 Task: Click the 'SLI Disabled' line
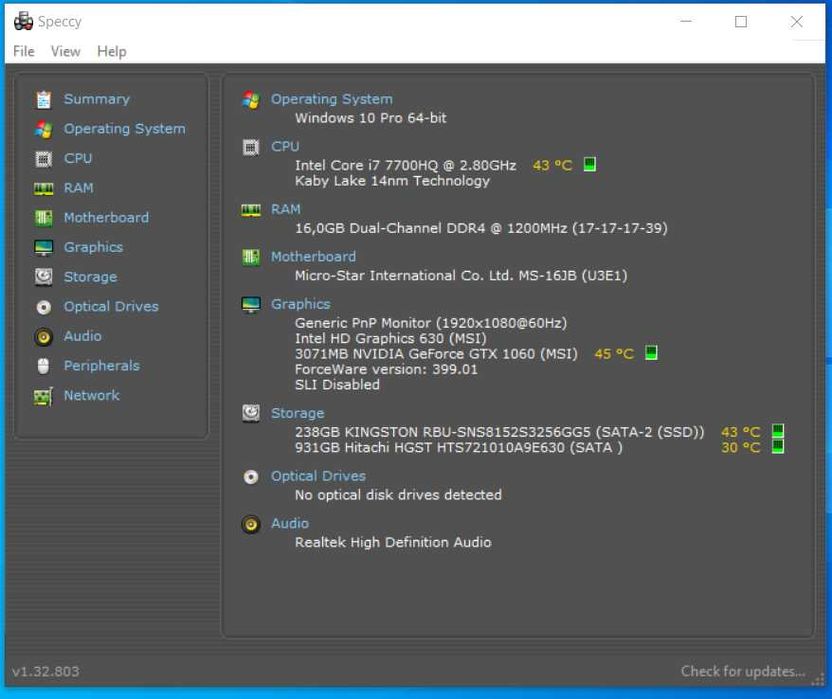click(337, 385)
